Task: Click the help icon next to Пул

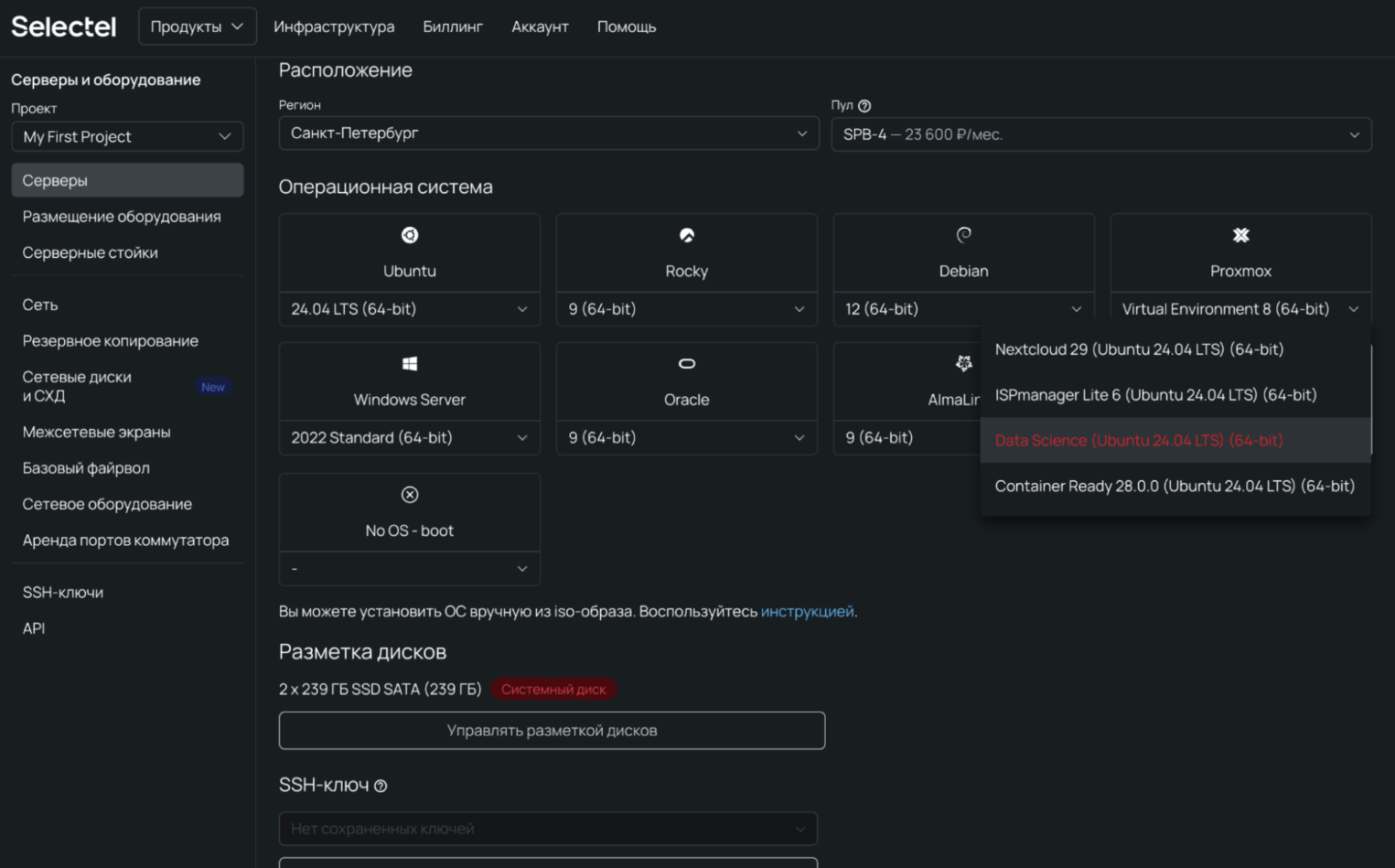Action: pos(864,106)
